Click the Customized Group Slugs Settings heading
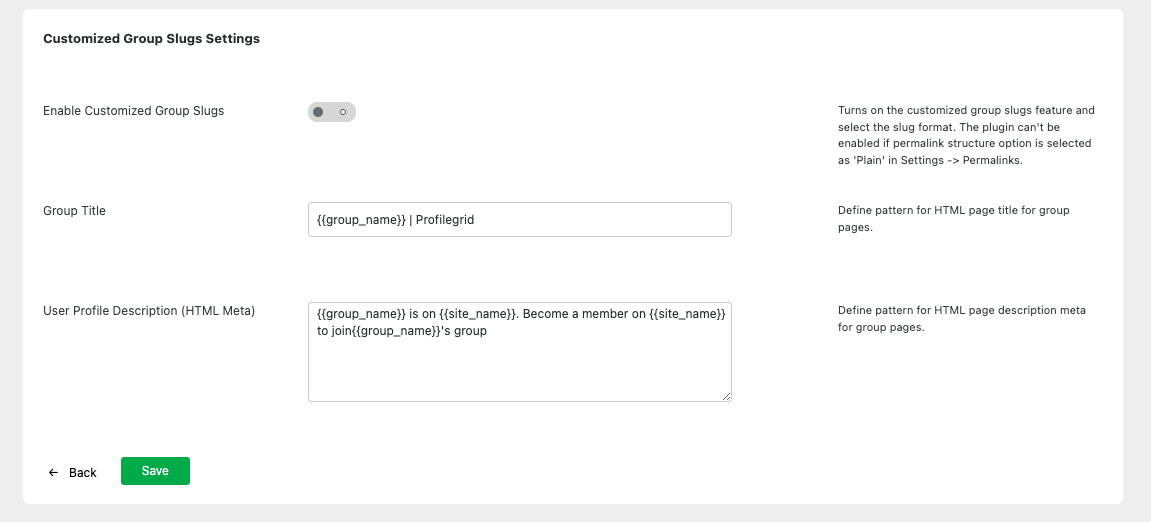Viewport: 1151px width, 522px height. click(151, 39)
